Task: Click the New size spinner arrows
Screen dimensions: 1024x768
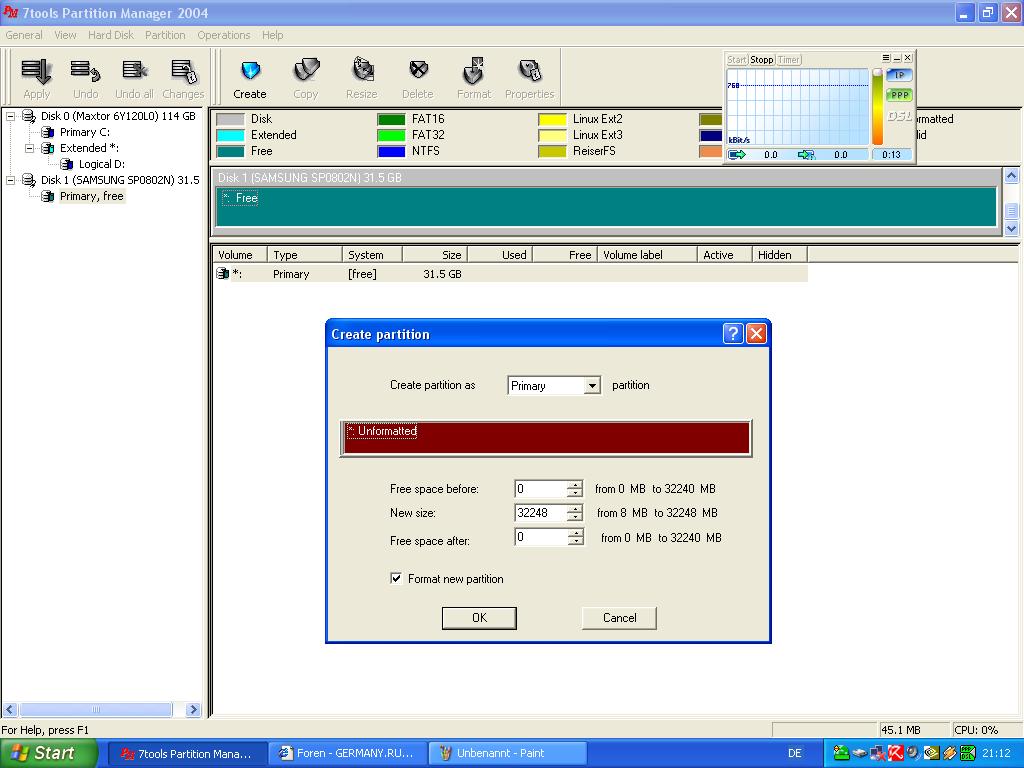Action: click(x=575, y=513)
